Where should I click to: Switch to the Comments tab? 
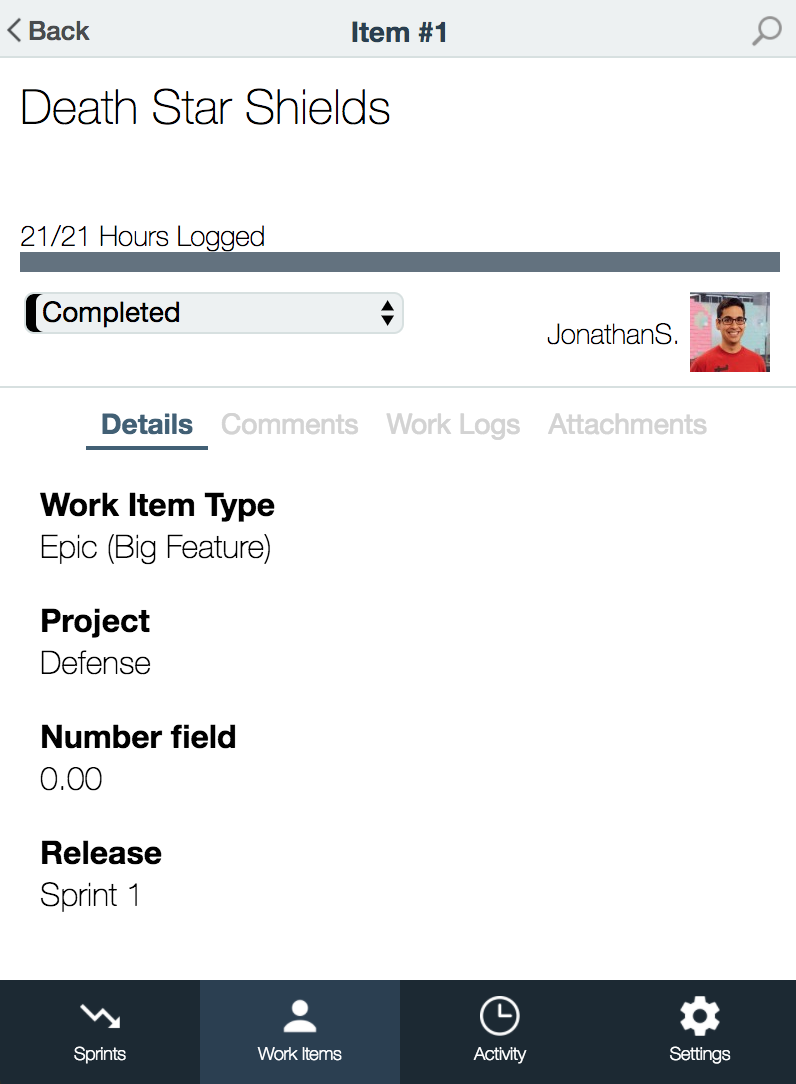pos(289,424)
